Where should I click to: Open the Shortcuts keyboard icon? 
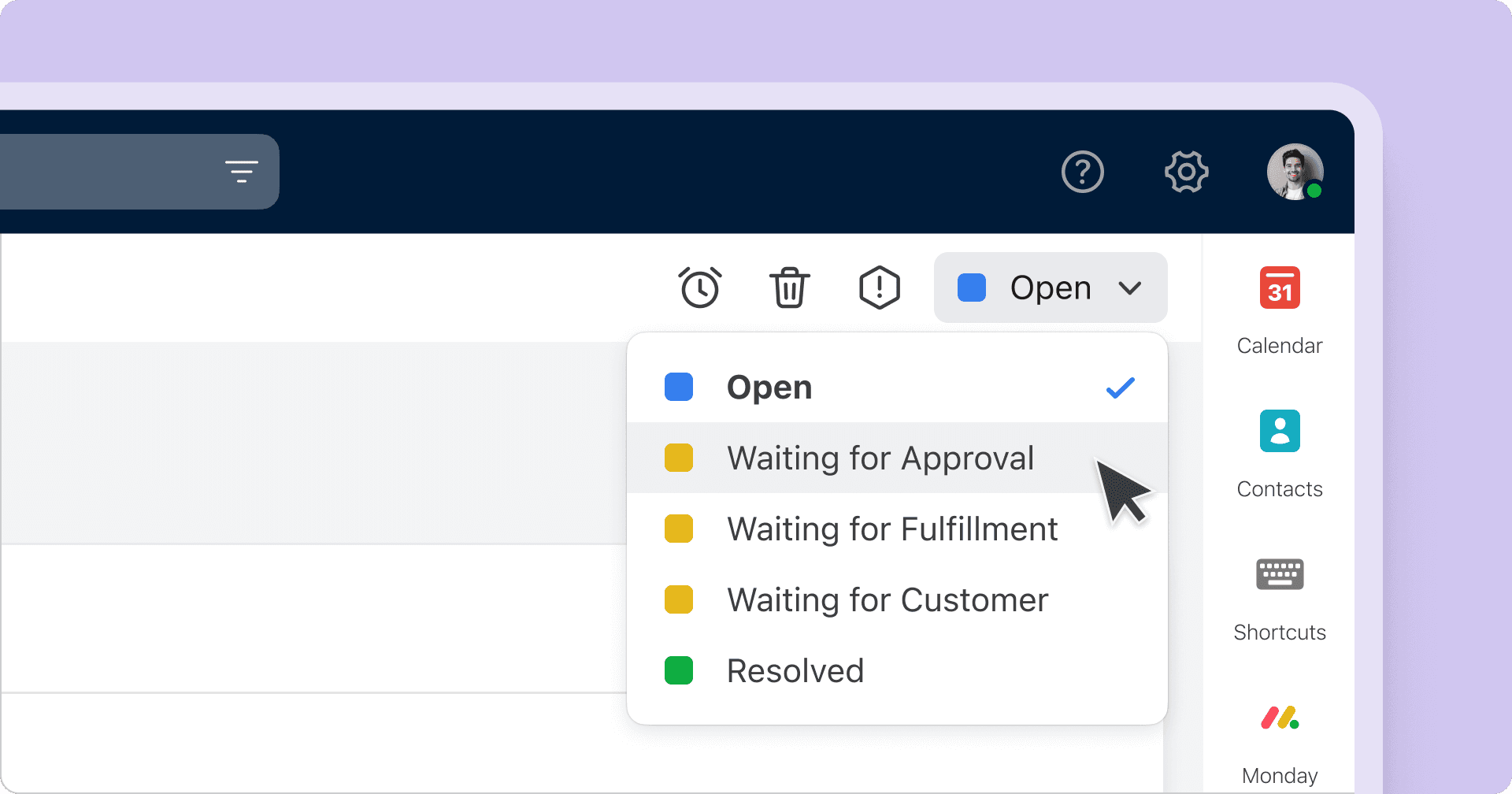point(1279,575)
